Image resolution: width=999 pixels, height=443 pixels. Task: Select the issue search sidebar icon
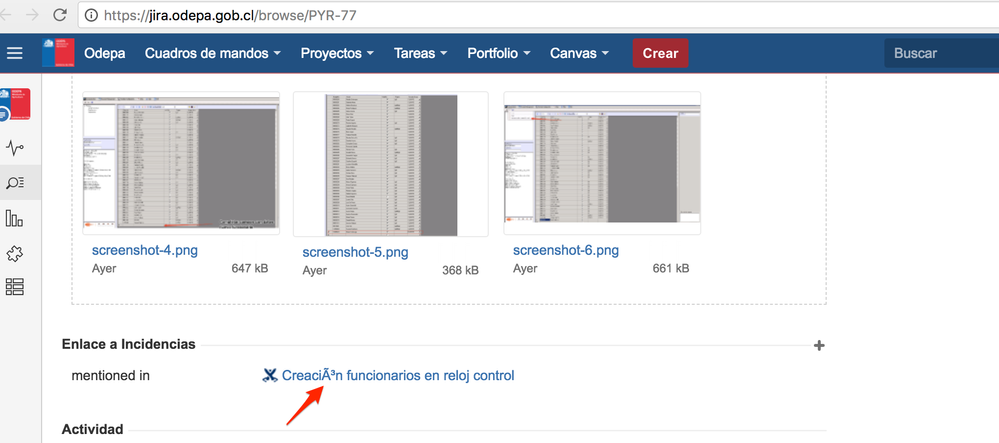click(15, 182)
